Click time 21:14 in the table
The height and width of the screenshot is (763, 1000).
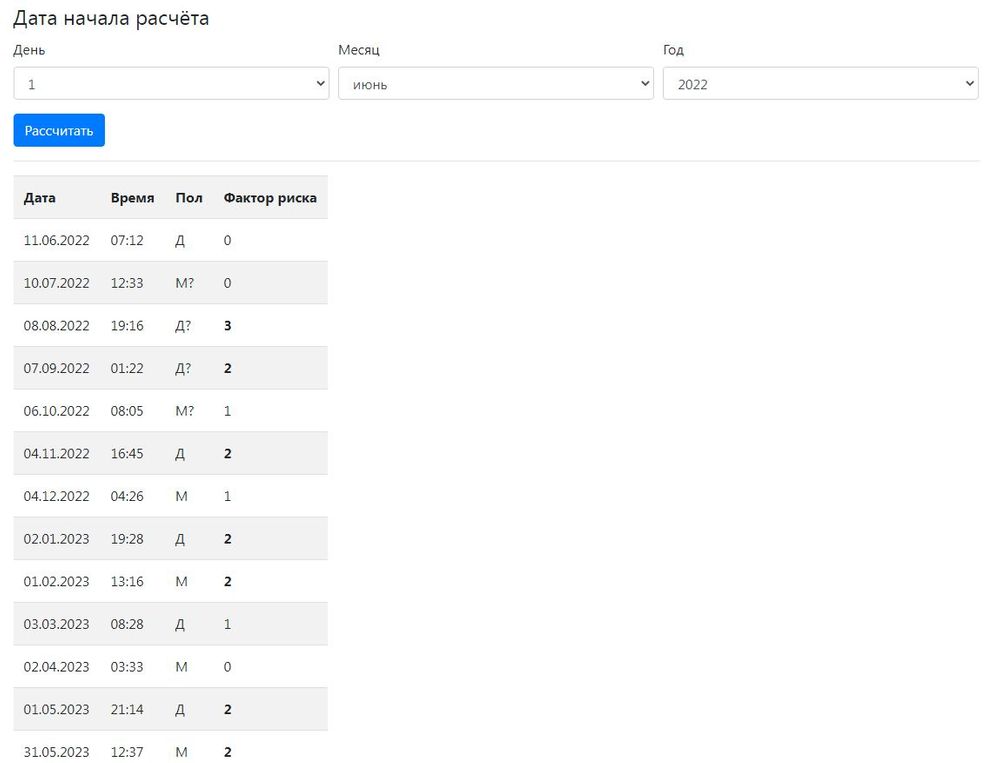coord(127,709)
